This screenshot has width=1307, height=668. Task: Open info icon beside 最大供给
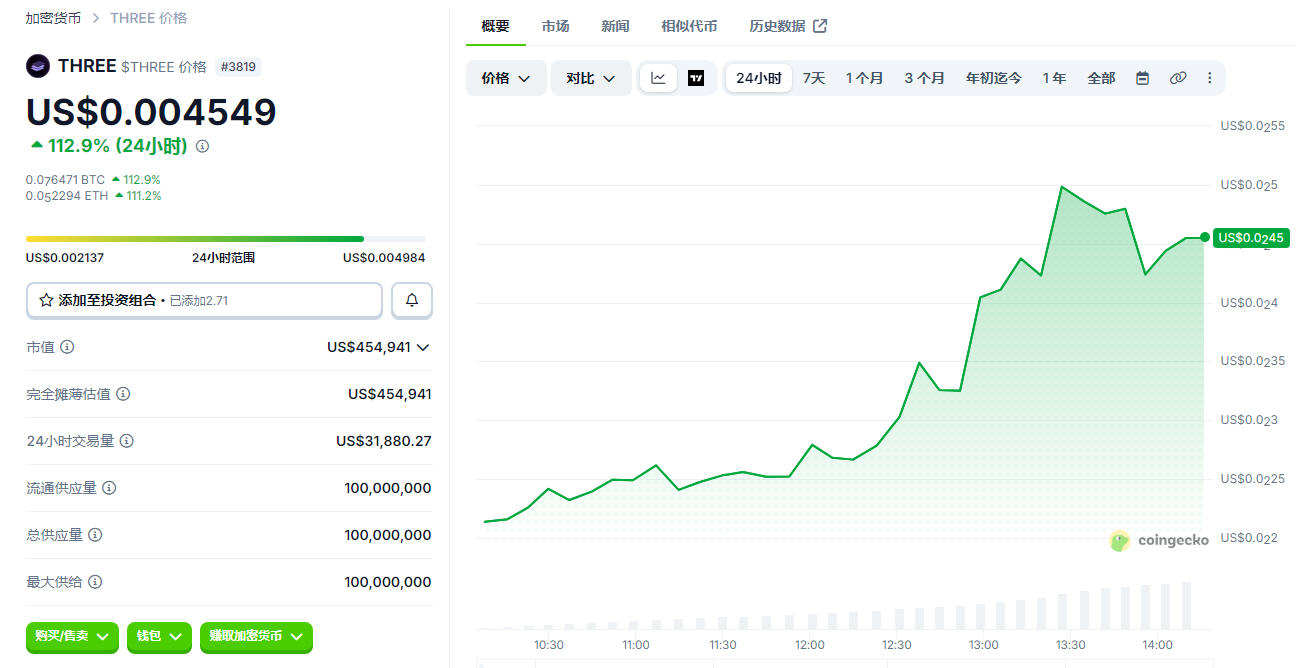(95, 582)
